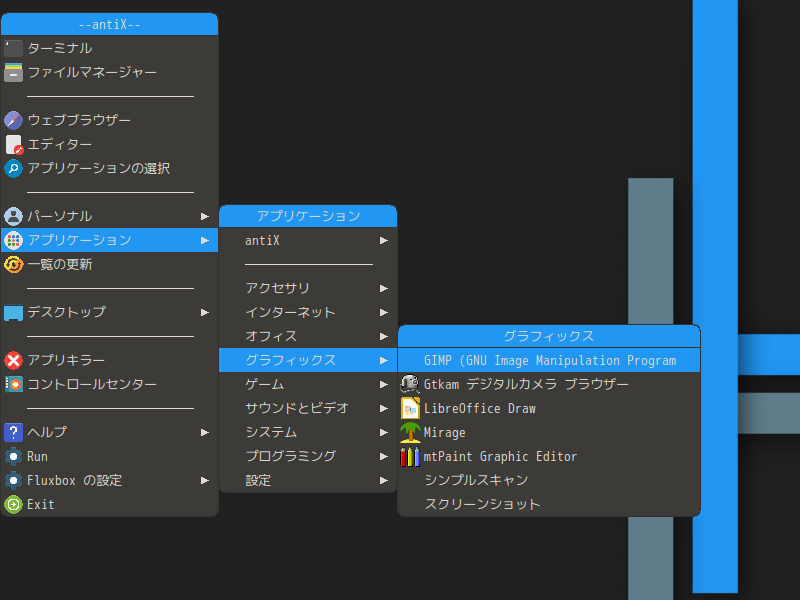Expand the Fluxbox の設定 submenu arrow
Viewport: 800px width, 600px height.
205,480
